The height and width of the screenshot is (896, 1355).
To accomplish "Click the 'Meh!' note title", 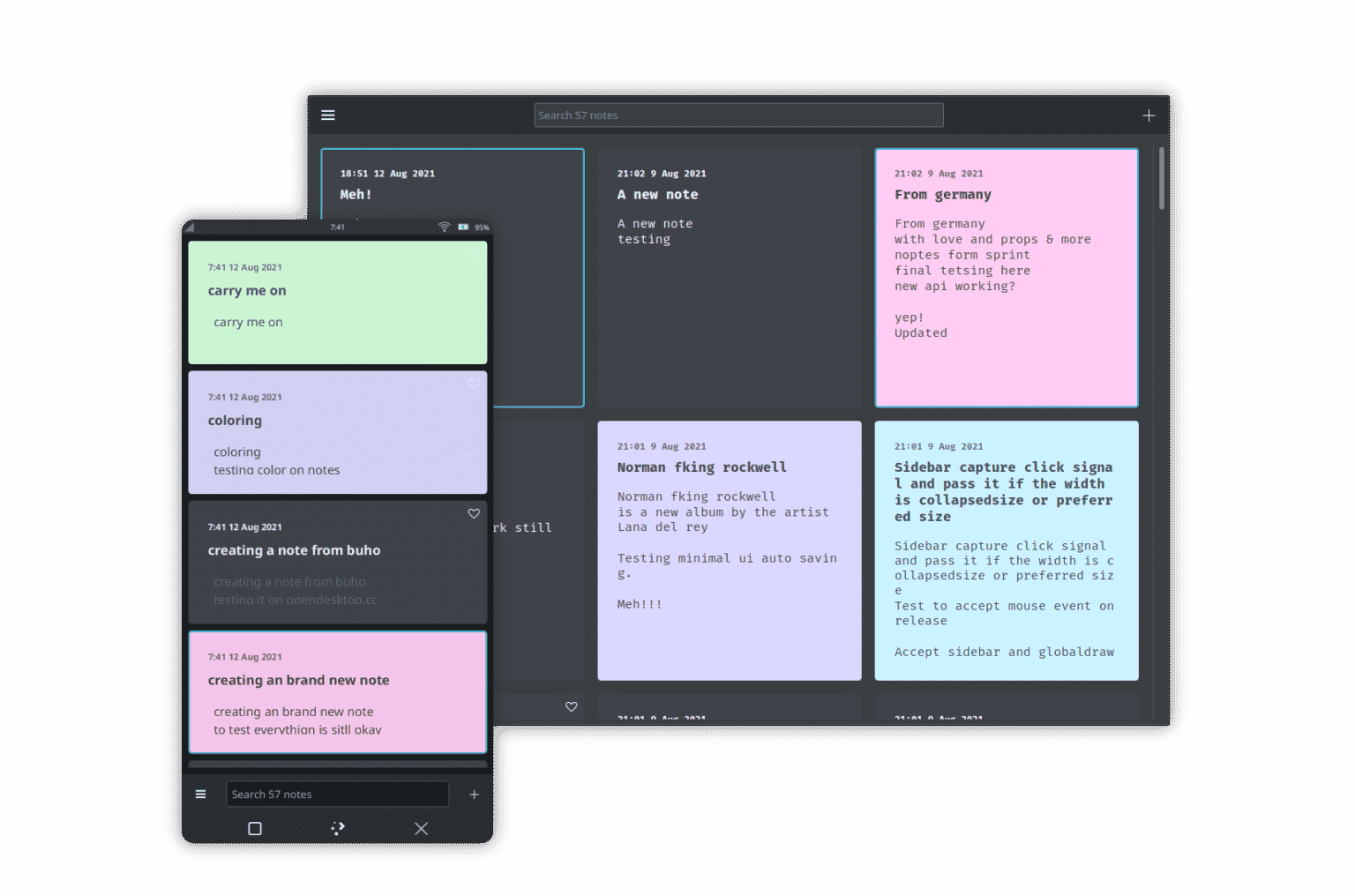I will [356, 195].
